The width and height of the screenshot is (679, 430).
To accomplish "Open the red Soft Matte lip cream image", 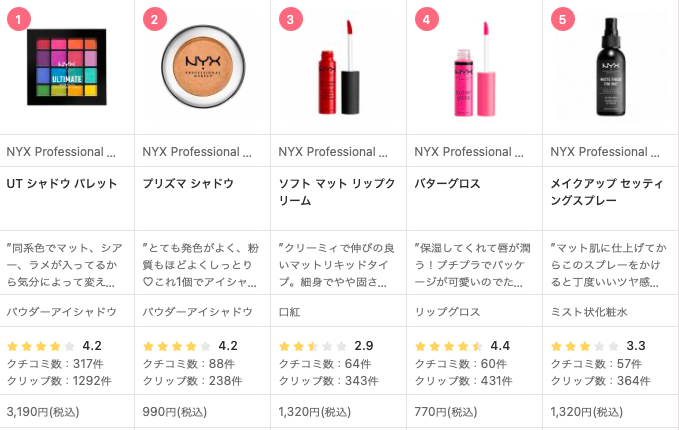I will click(339, 68).
